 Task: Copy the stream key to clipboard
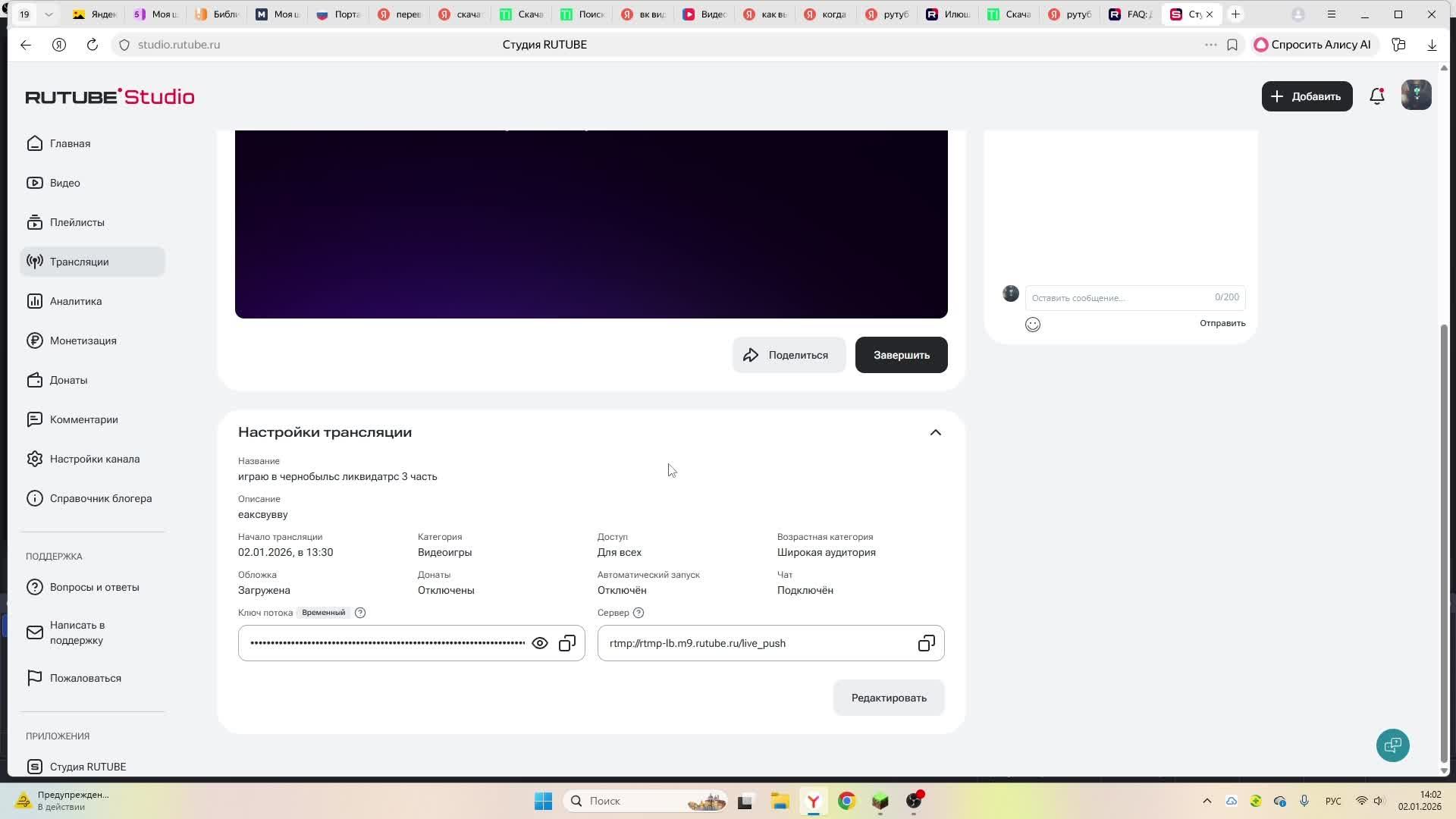coord(567,643)
